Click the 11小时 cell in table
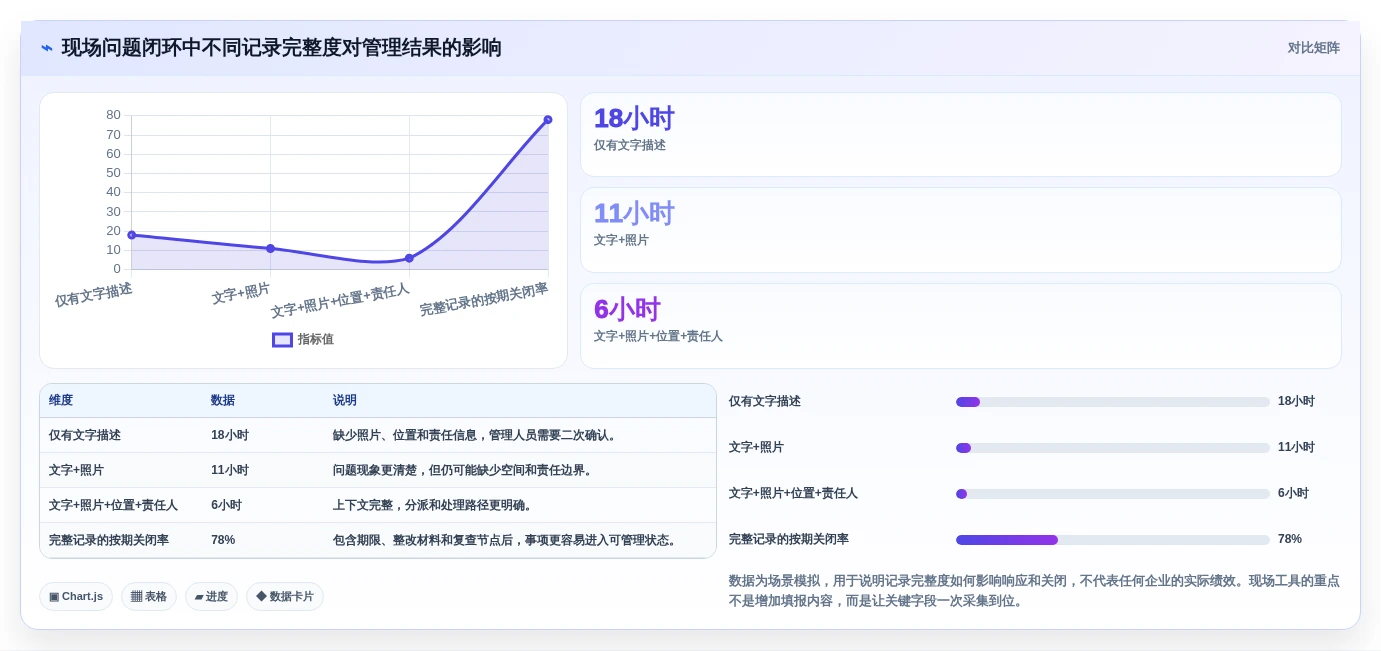 (230, 471)
